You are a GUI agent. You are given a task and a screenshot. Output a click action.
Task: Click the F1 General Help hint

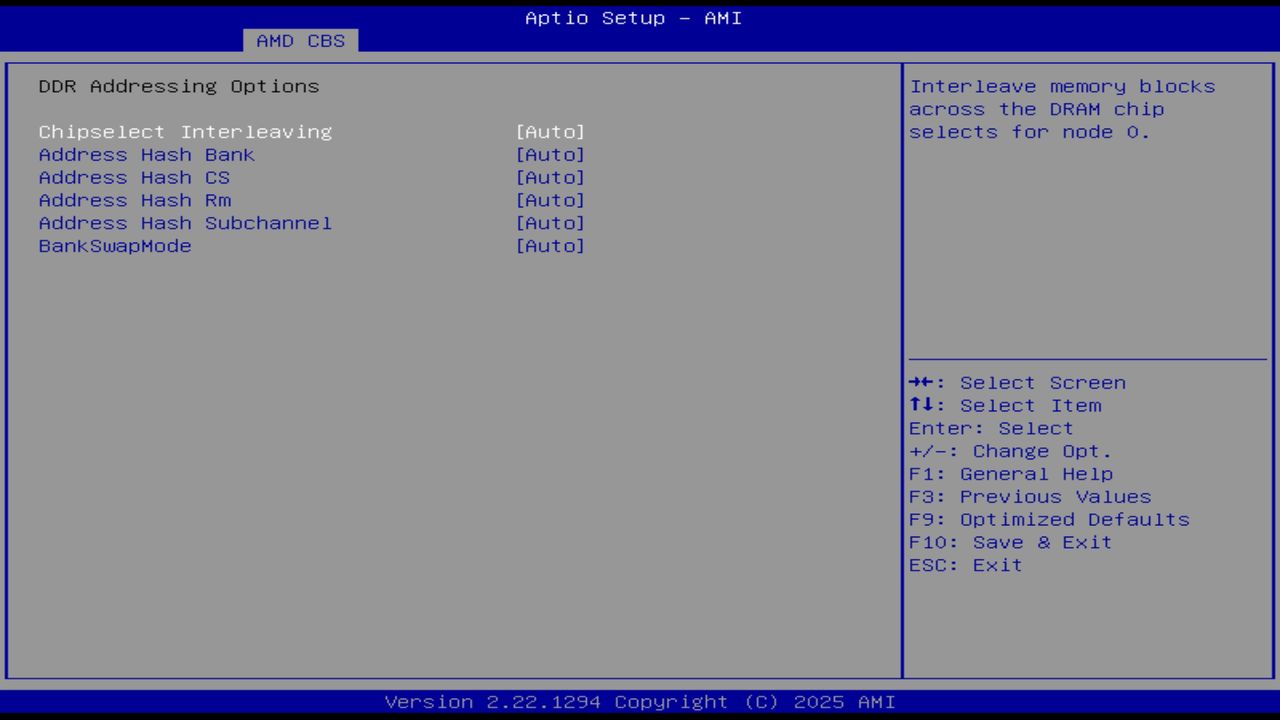[x=1011, y=473]
